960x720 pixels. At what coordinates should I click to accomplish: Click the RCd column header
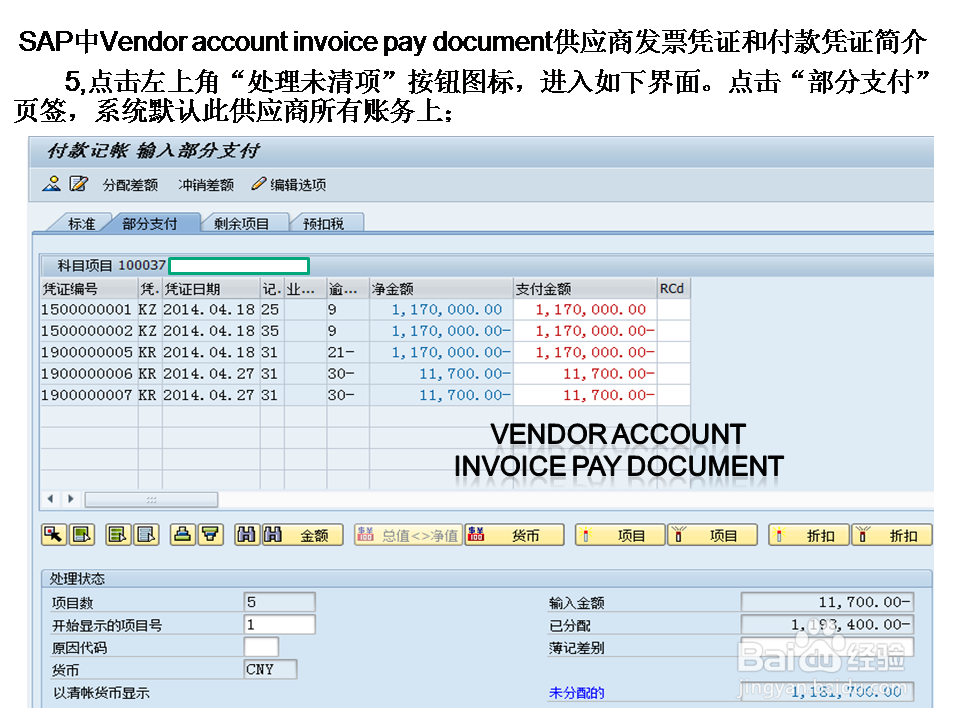(673, 288)
